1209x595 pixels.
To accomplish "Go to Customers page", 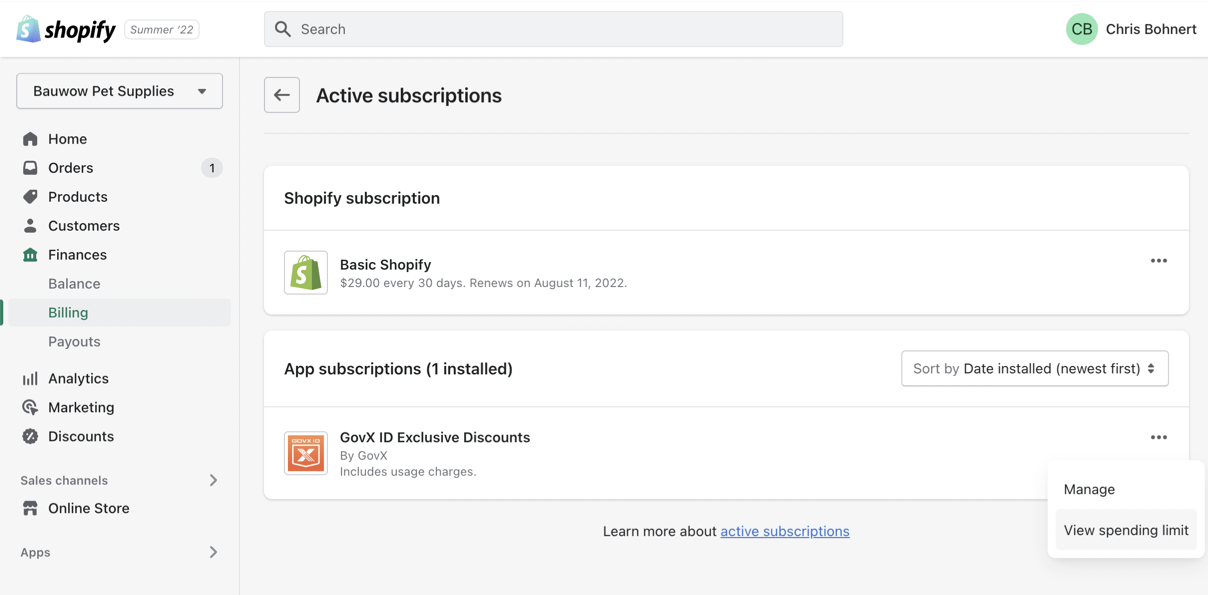I will coord(84,226).
